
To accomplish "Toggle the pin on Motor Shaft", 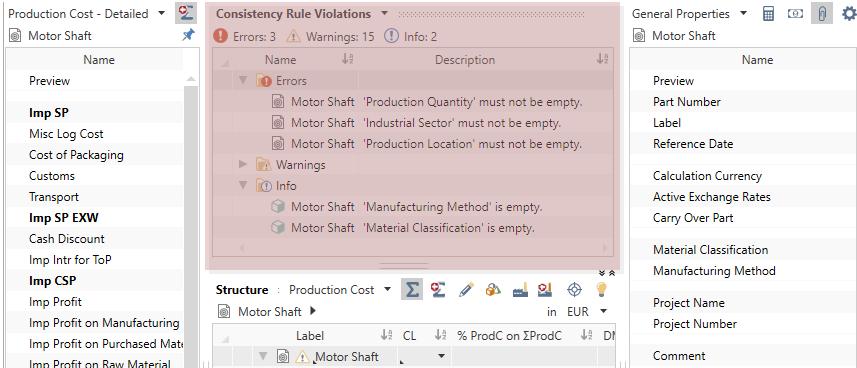I will pyautogui.click(x=188, y=36).
